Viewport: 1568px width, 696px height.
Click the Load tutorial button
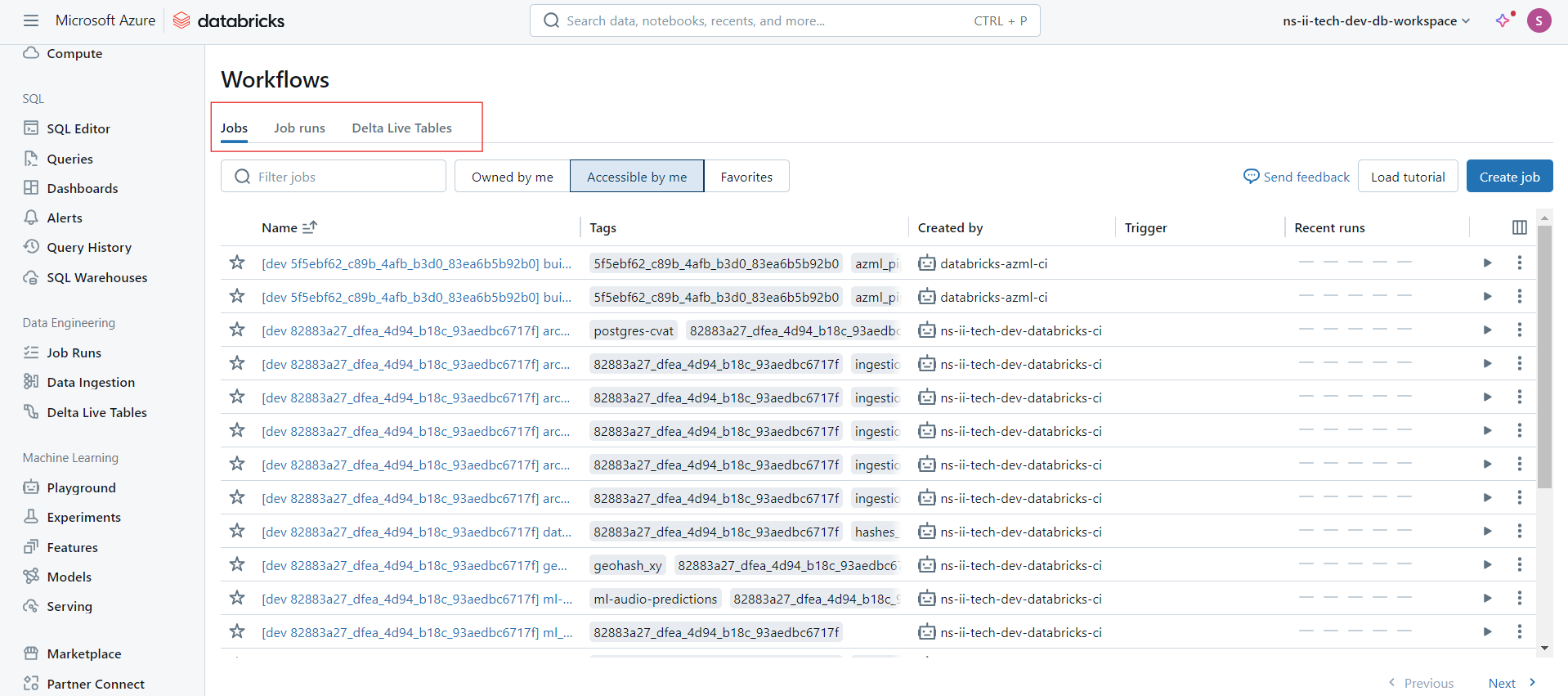1408,177
